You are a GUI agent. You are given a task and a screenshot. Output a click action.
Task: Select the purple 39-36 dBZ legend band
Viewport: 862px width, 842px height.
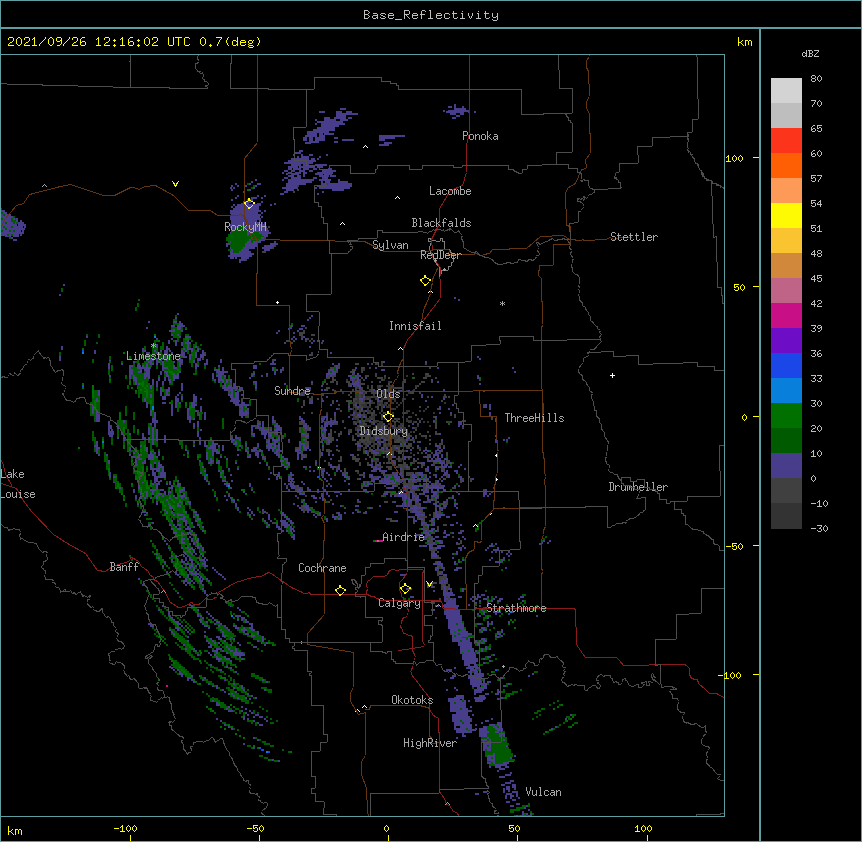(x=786, y=341)
